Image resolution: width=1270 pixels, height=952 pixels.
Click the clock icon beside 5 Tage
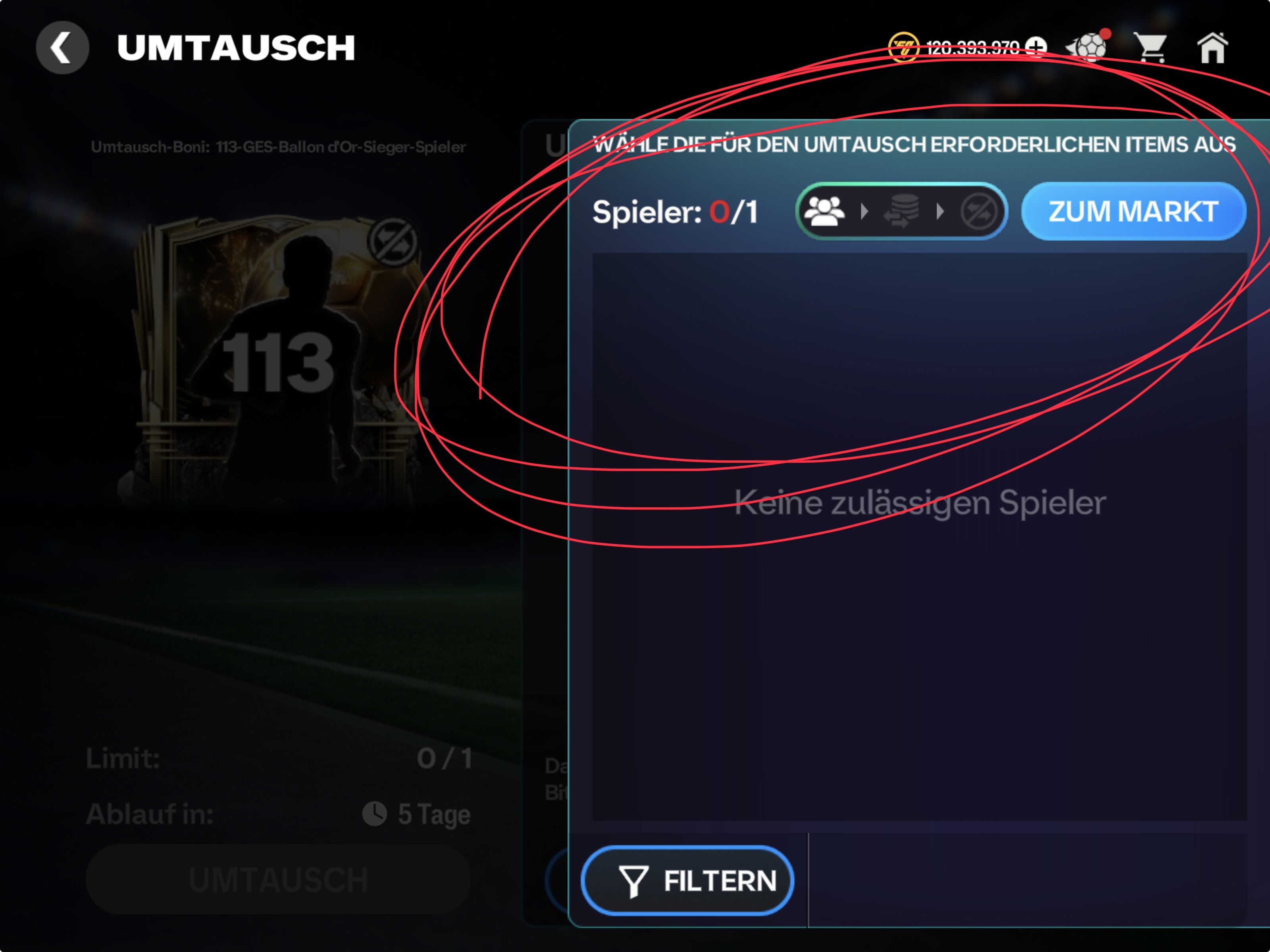tap(374, 814)
